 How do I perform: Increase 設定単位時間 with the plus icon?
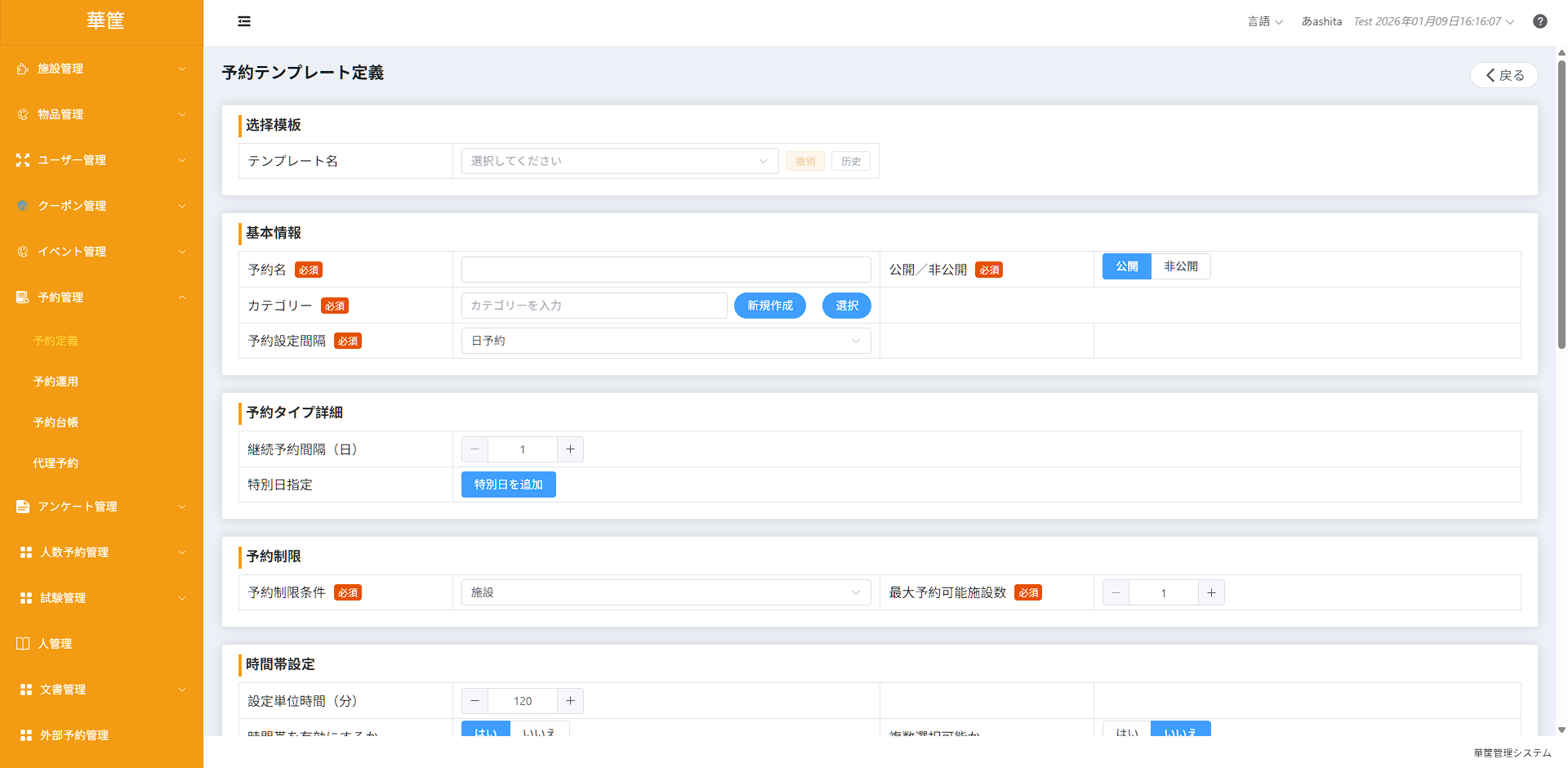pos(570,701)
